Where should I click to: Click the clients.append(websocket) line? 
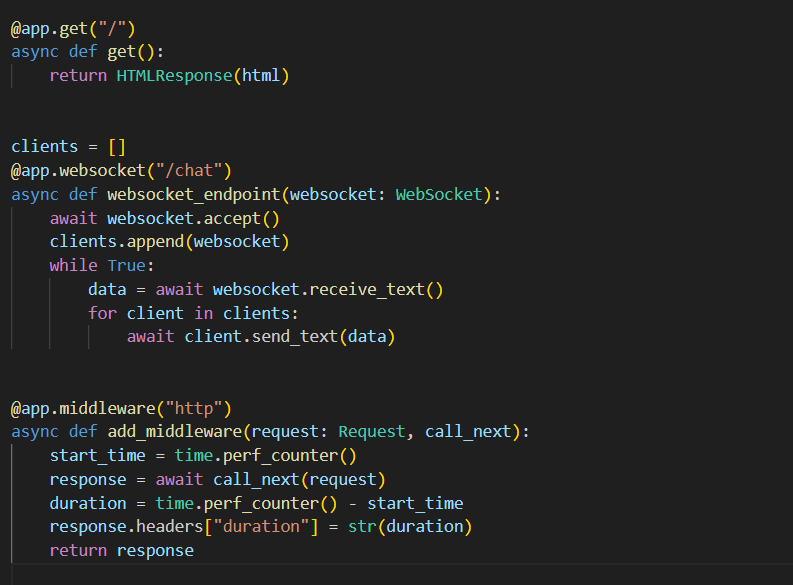(x=169, y=242)
